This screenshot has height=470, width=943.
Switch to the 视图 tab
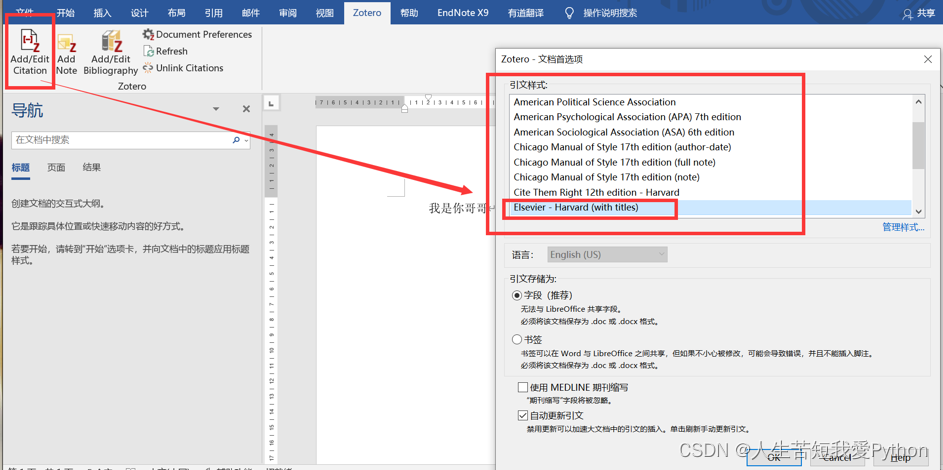[324, 13]
